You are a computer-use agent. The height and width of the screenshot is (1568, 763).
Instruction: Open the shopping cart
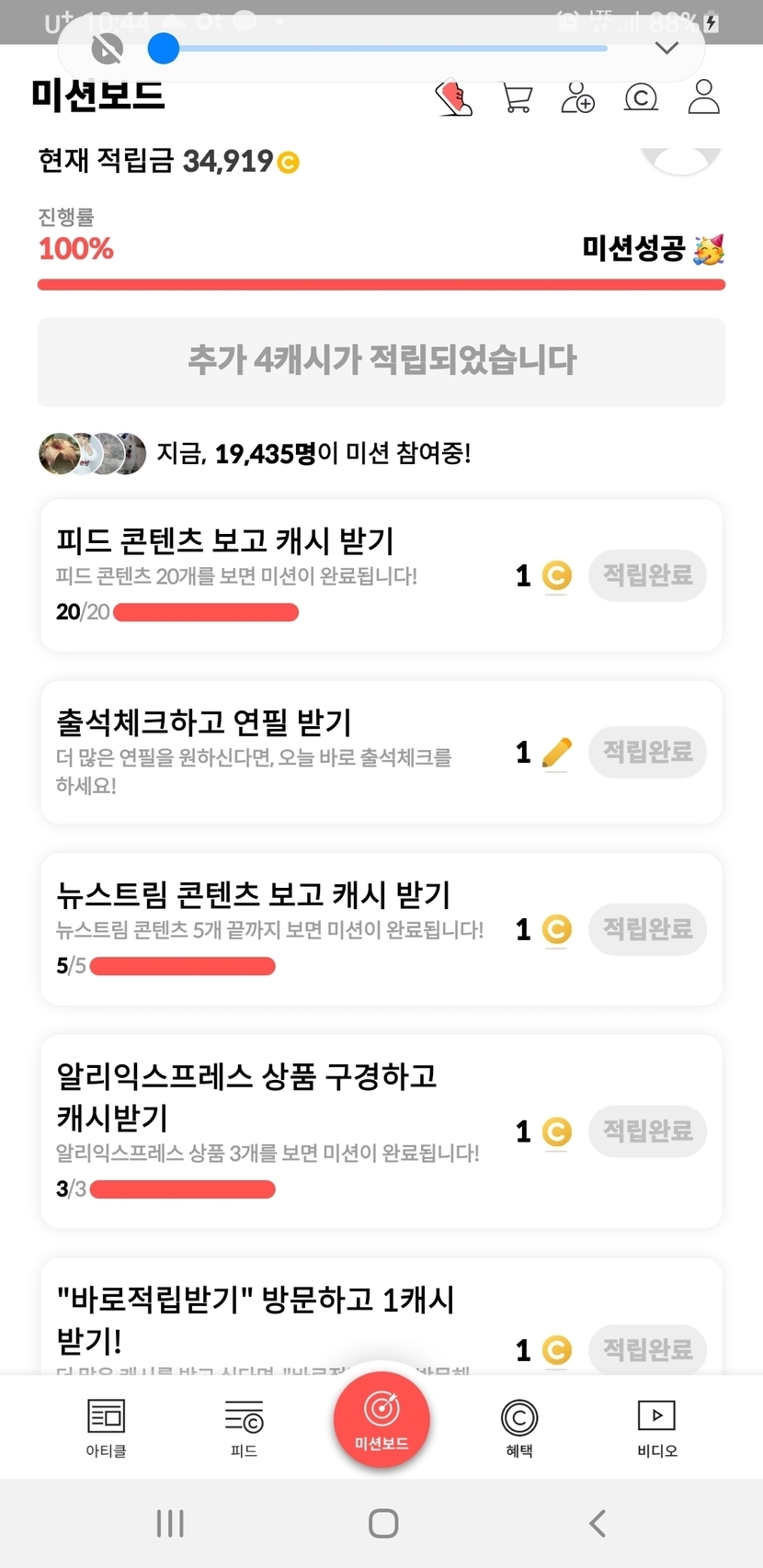click(518, 97)
